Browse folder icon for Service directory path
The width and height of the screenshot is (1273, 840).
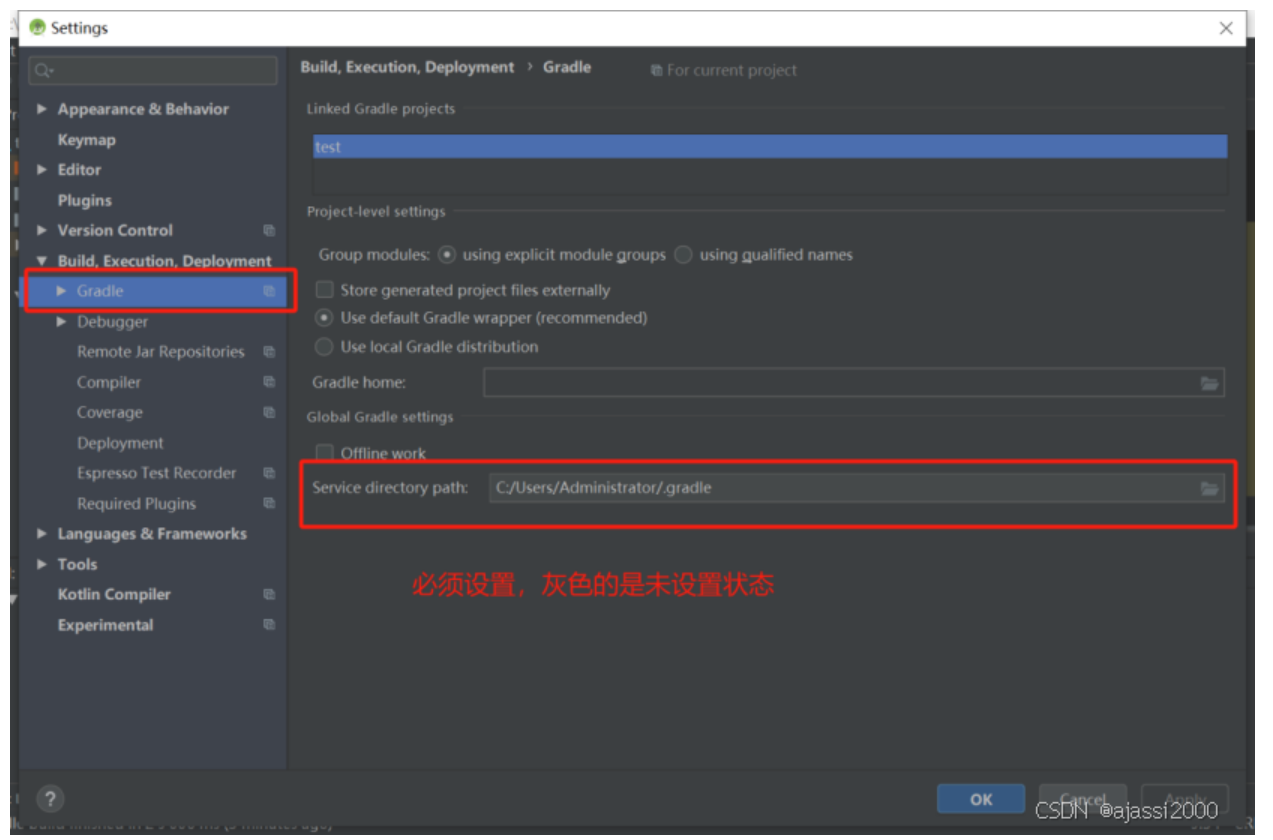[x=1209, y=488]
